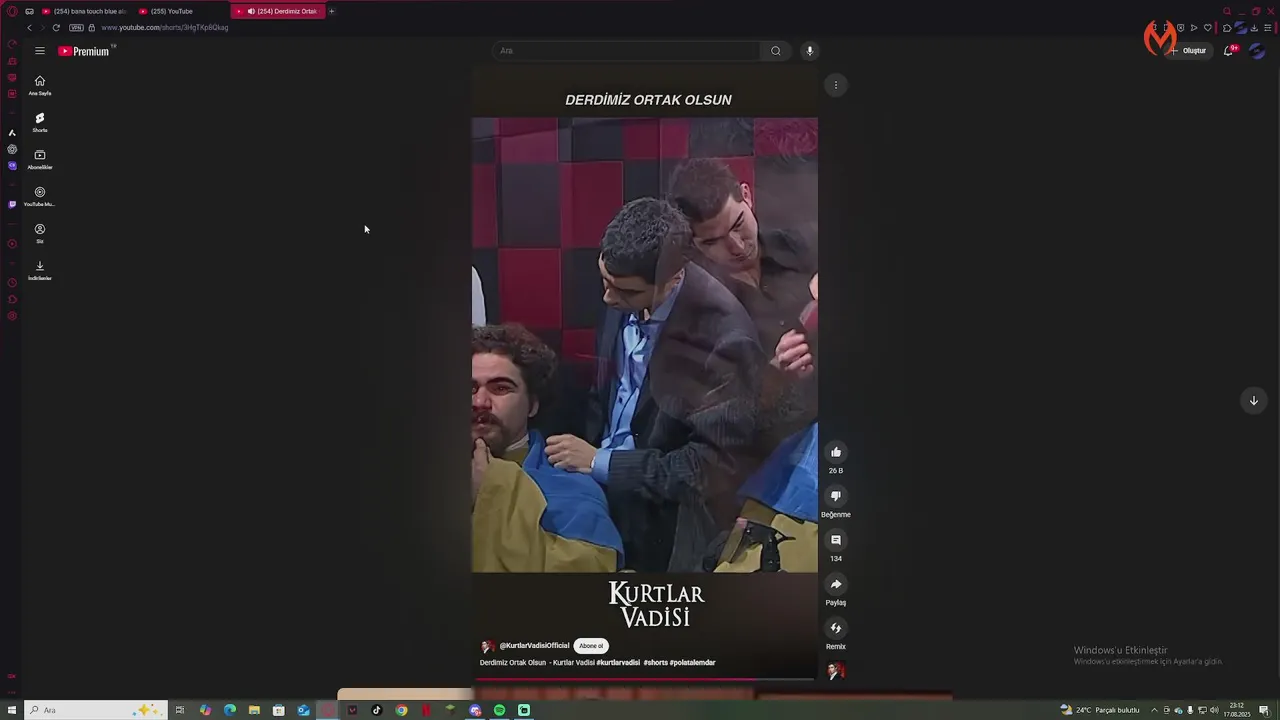
Task: Click the Windows taskbar search box
Action: pyautogui.click(x=94, y=710)
